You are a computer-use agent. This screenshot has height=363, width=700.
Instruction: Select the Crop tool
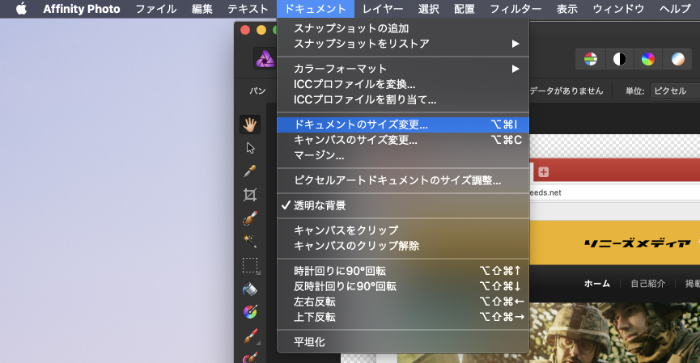point(250,195)
